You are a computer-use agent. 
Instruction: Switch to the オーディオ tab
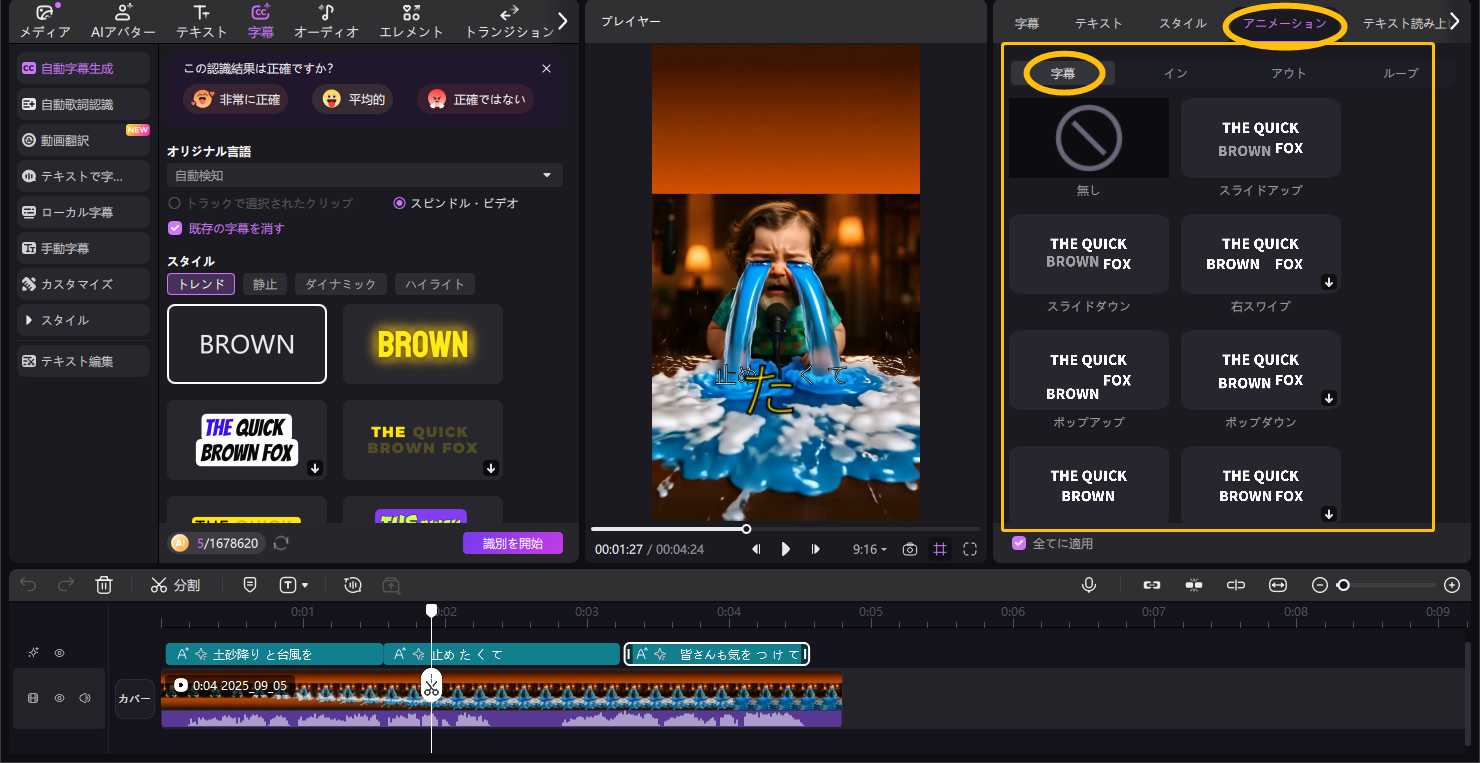[x=326, y=21]
